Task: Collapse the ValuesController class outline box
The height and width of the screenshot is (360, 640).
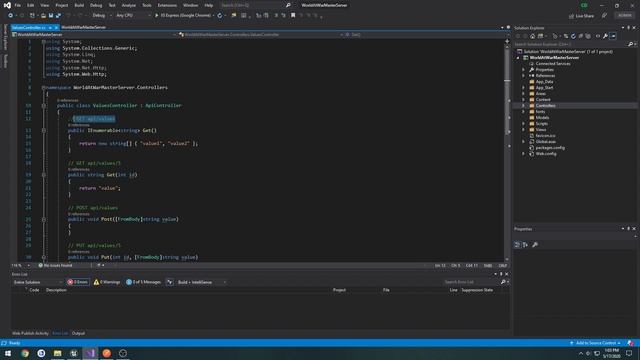Action: (44, 105)
